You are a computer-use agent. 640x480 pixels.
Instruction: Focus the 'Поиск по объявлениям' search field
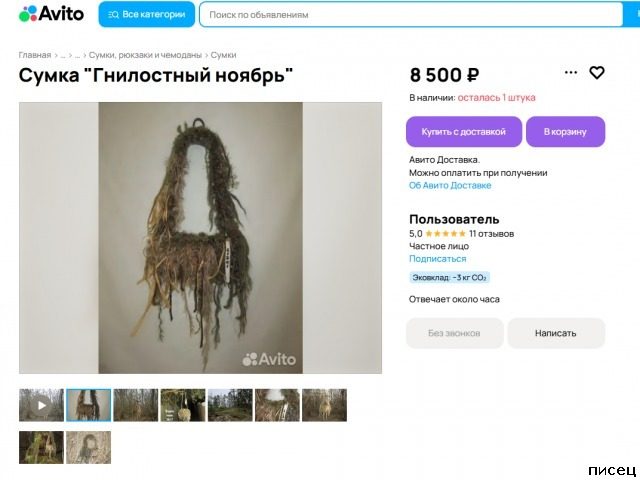411,15
